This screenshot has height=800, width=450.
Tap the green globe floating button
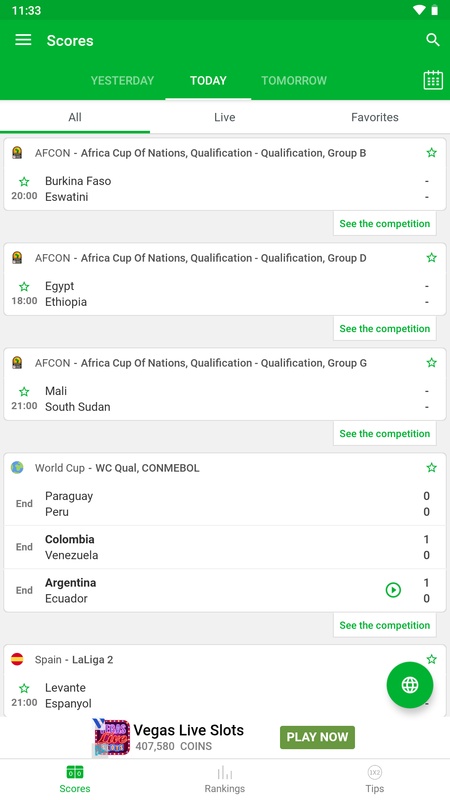[410, 685]
